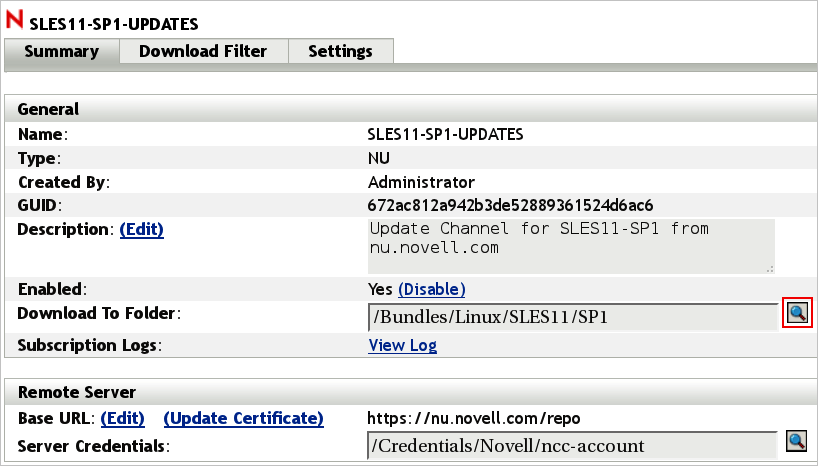Click the General section header

(x=48, y=109)
